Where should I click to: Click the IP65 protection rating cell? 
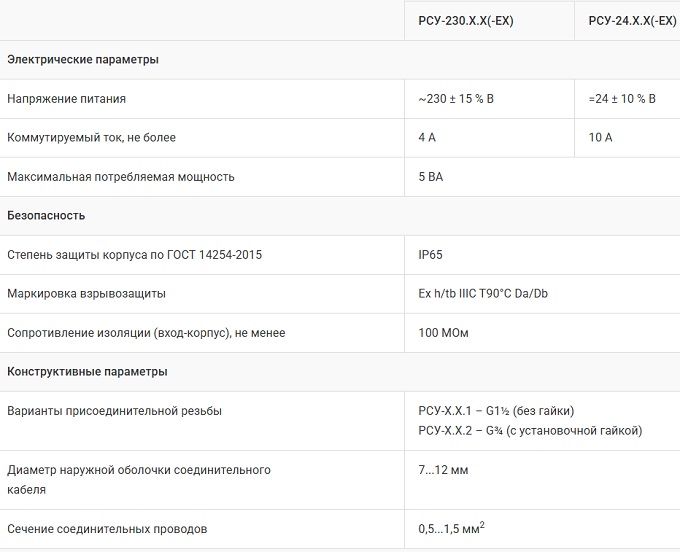(x=430, y=255)
